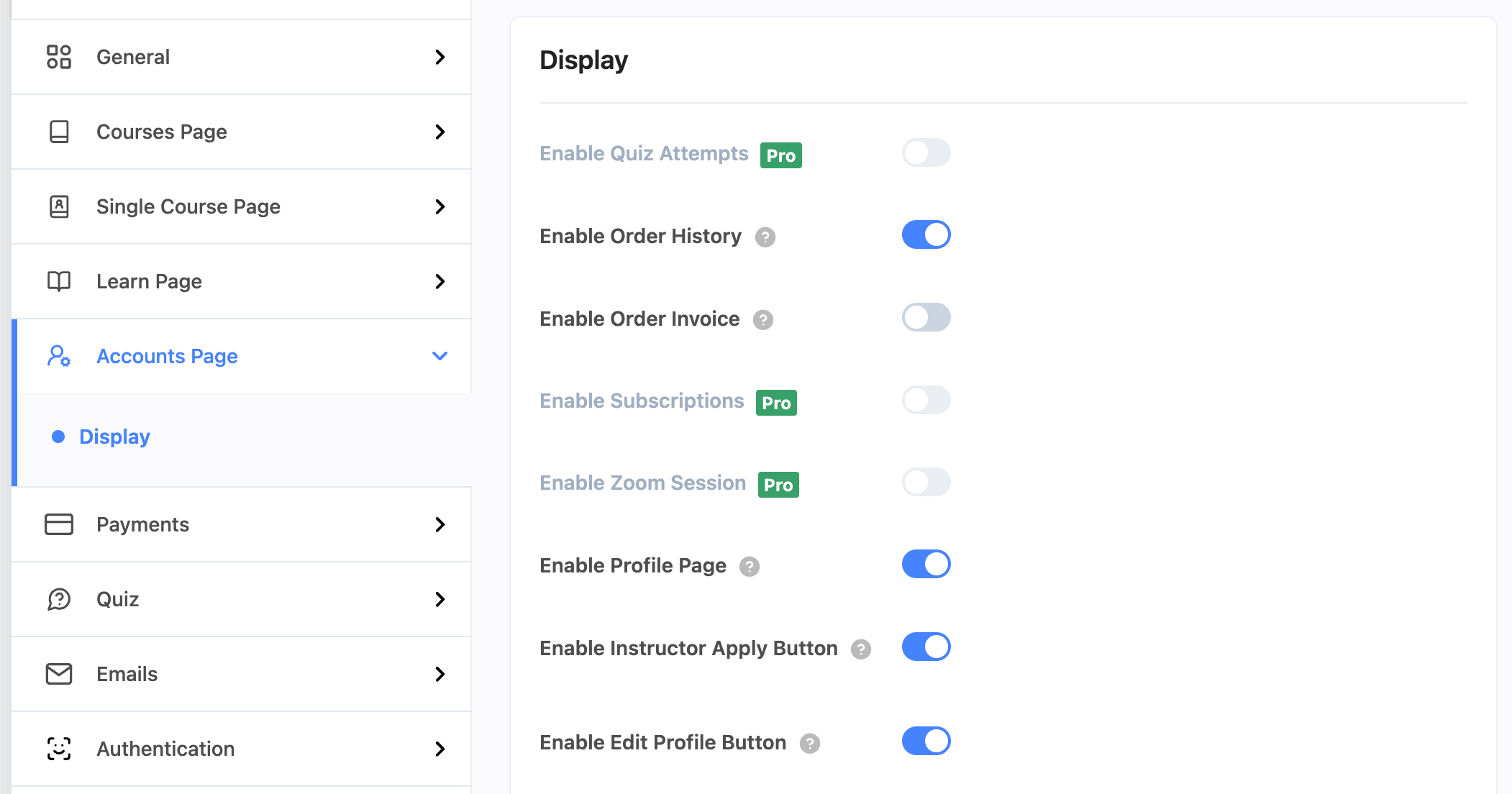Click the General grid icon
Viewport: 1512px width, 794px height.
point(59,57)
